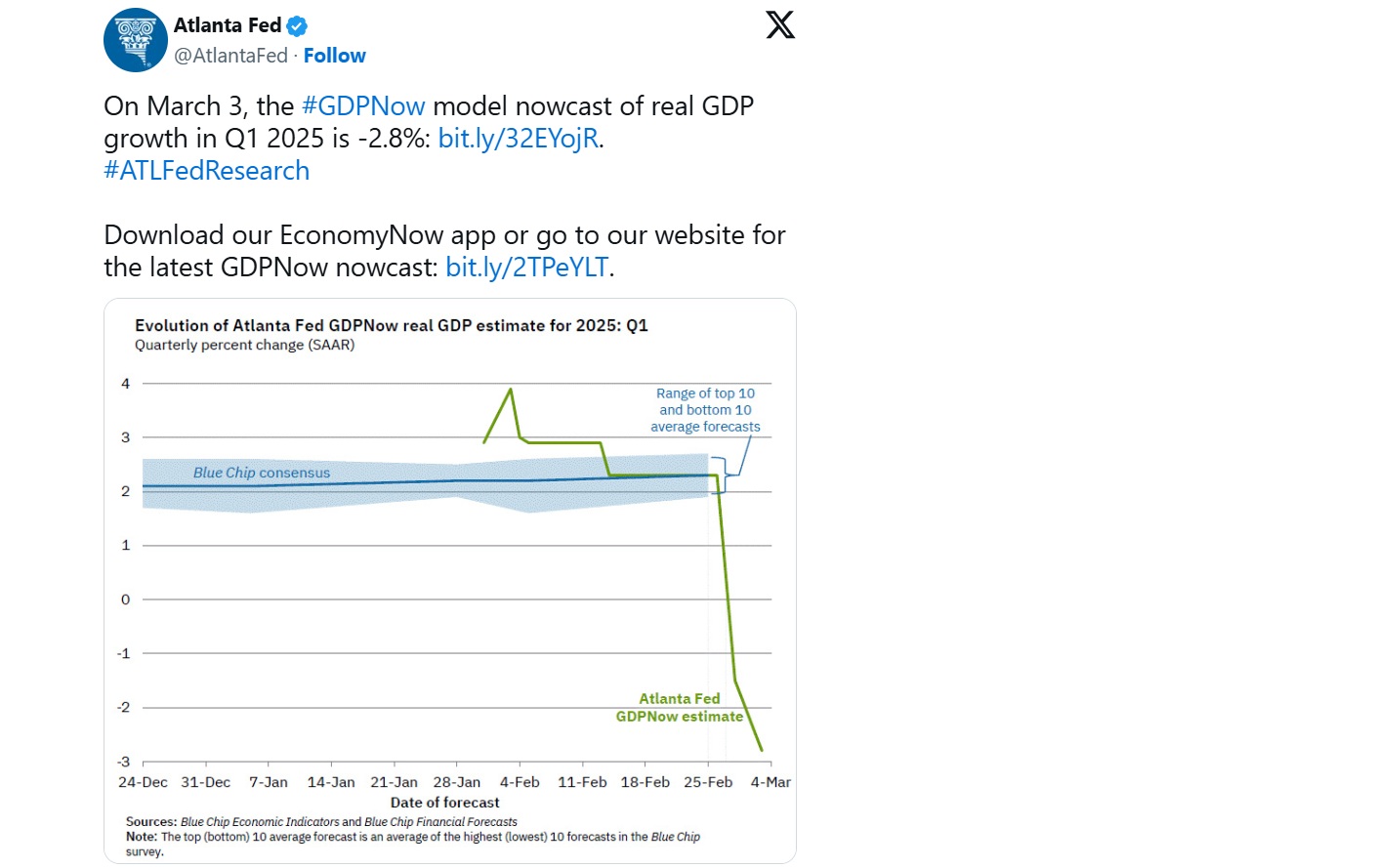The width and height of the screenshot is (1374, 868).
Task: Click the Atlanta Fed profile avatar
Action: (x=136, y=40)
